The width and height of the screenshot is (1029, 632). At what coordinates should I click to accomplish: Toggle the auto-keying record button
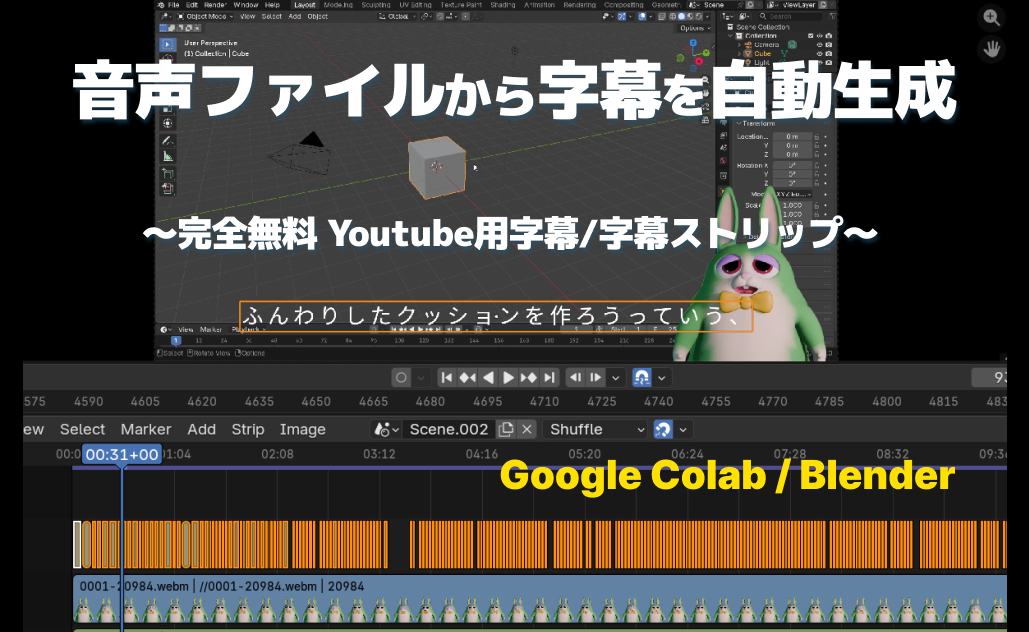[x=401, y=378]
